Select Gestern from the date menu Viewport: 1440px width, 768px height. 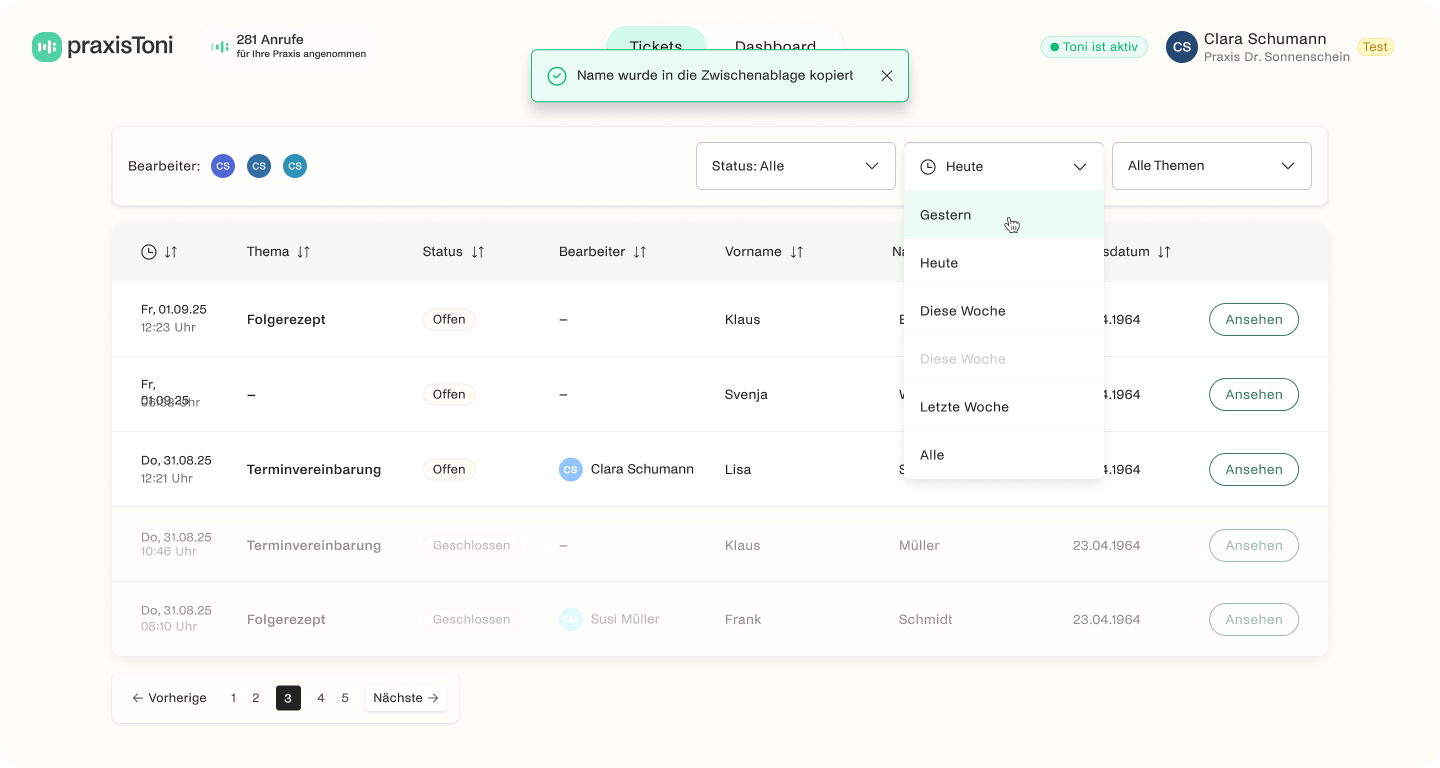(x=946, y=215)
